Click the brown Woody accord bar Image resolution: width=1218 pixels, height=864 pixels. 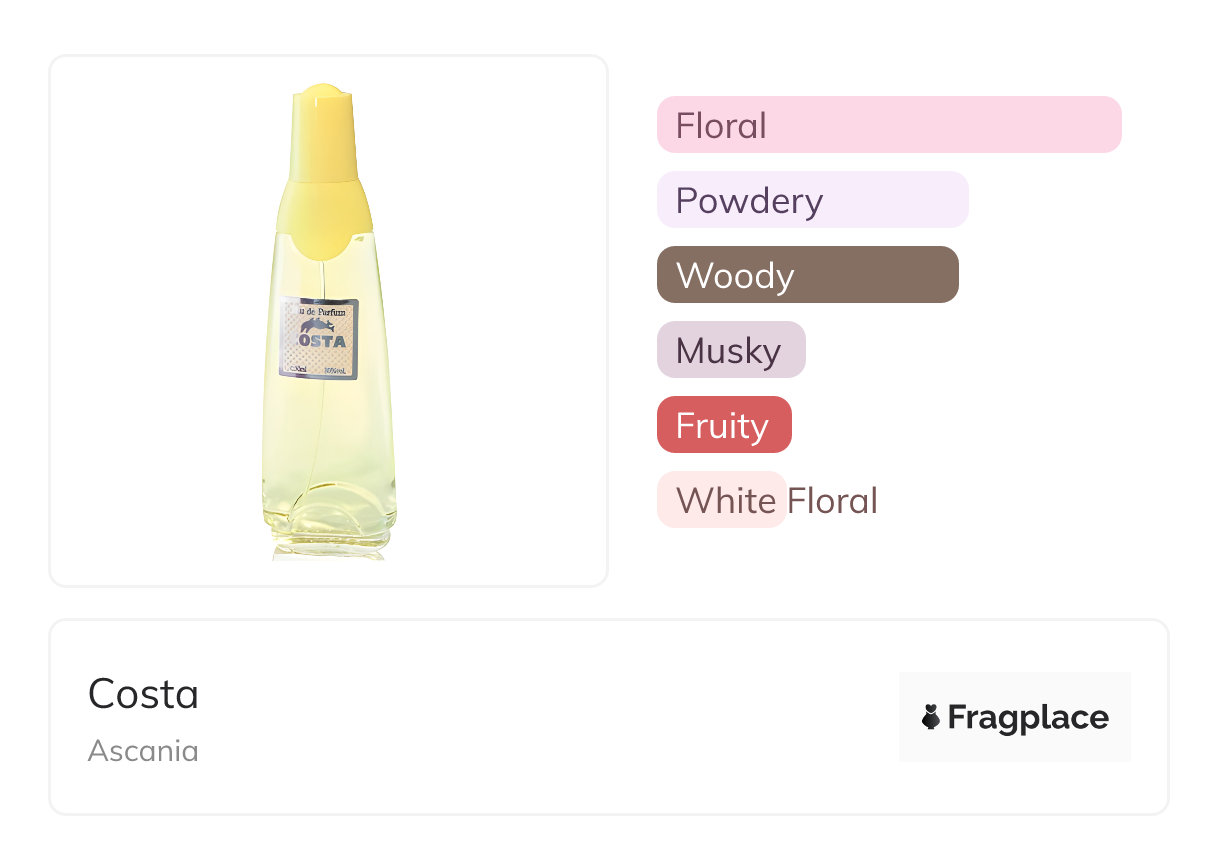pyautogui.click(x=807, y=275)
